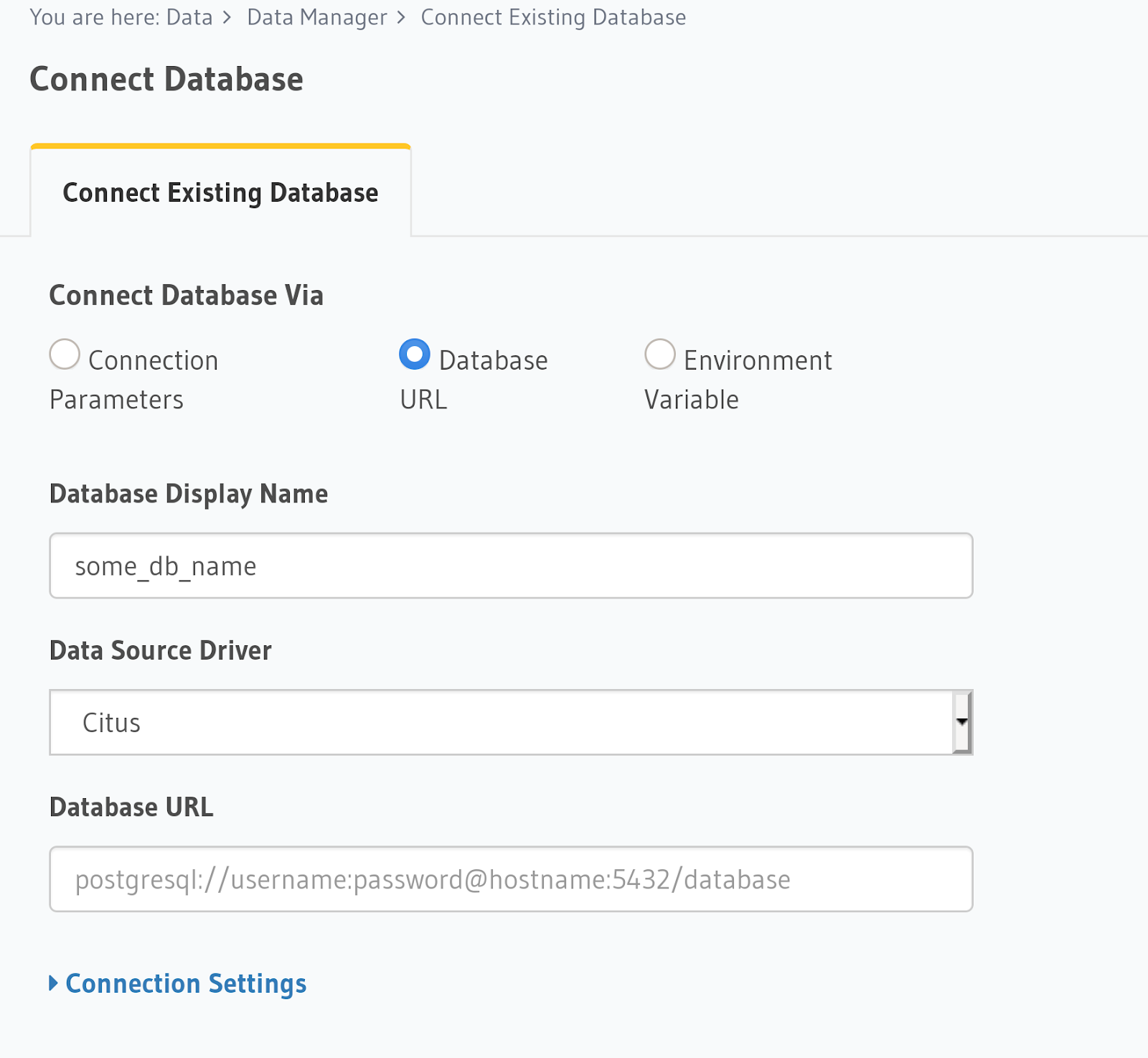Click Connect Existing Database in the breadcrumb

pyautogui.click(x=552, y=17)
